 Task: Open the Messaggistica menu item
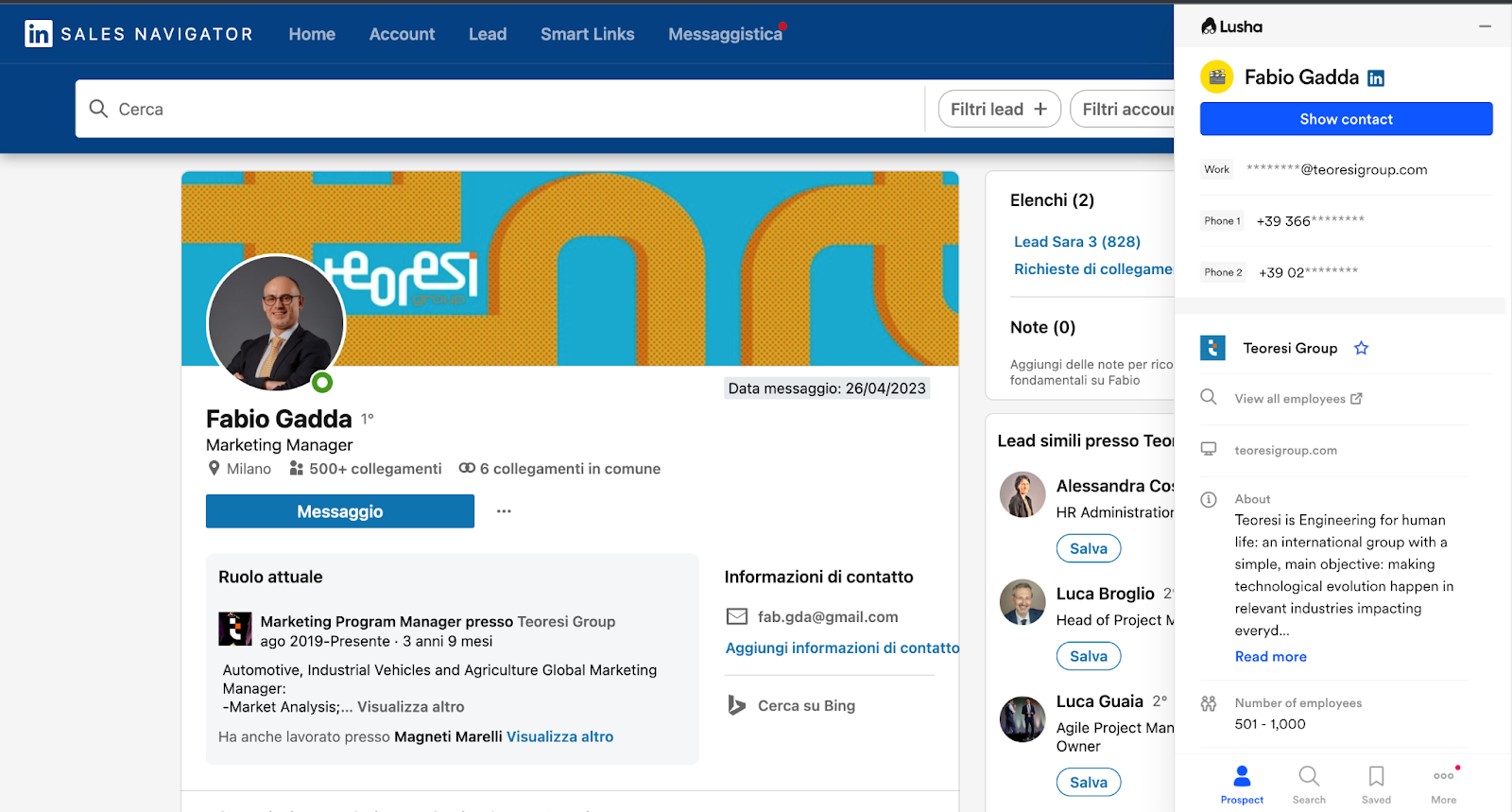(725, 34)
